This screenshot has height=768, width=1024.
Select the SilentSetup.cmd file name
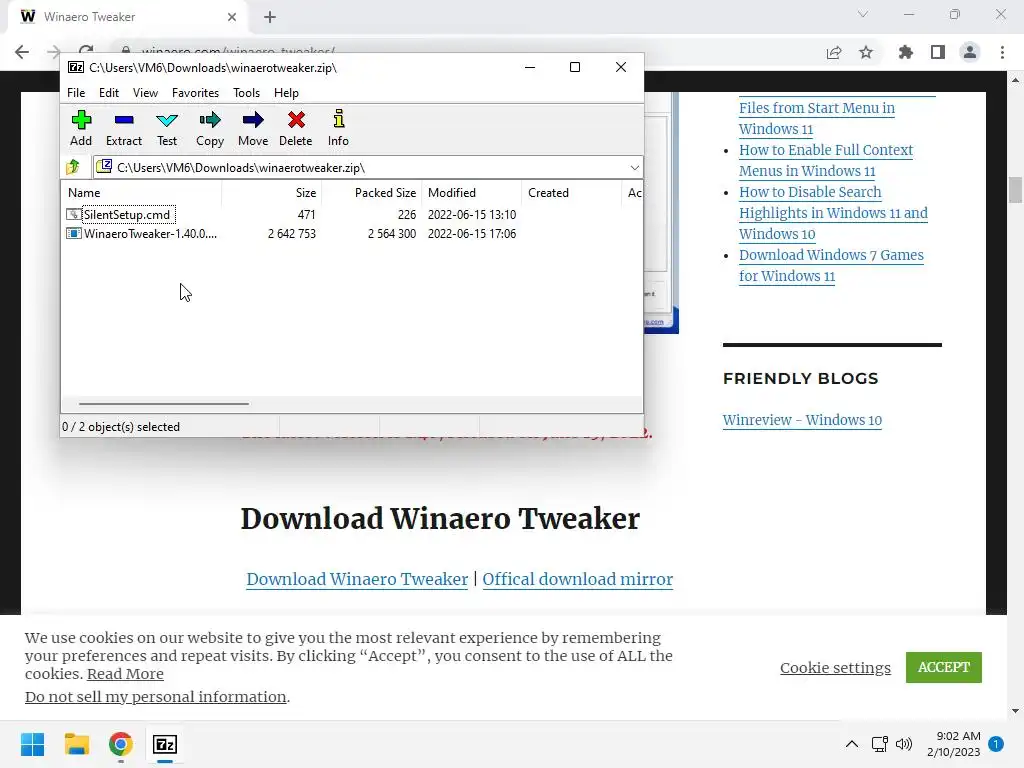pyautogui.click(x=127, y=214)
